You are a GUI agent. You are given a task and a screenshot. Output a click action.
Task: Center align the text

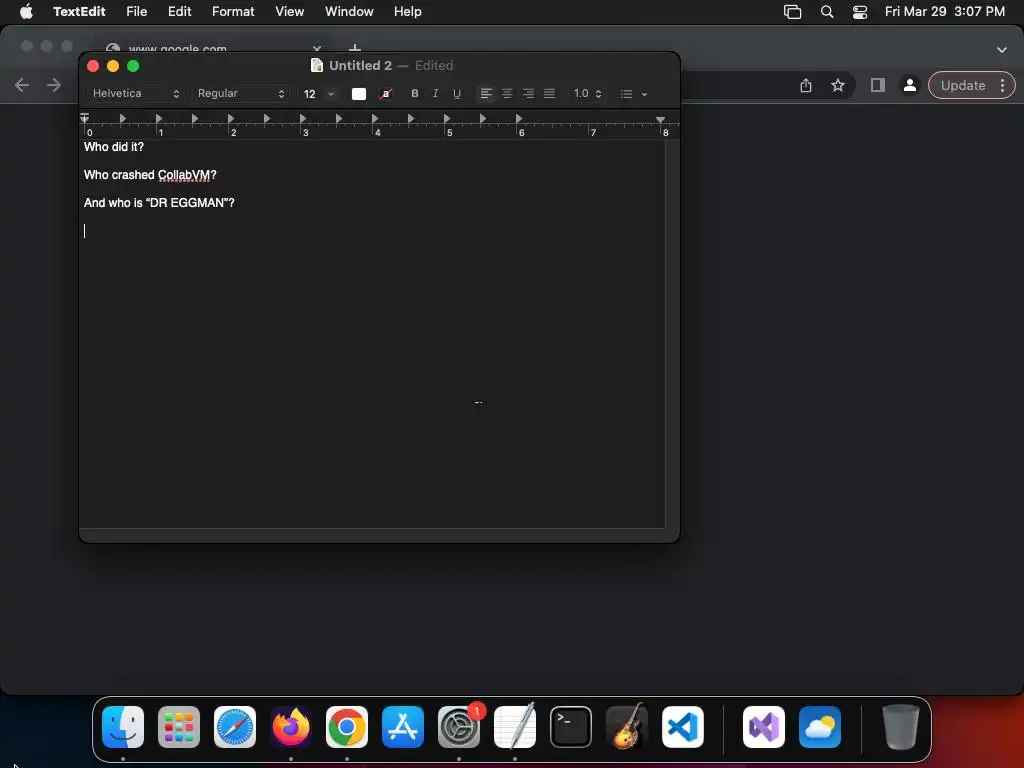[507, 93]
